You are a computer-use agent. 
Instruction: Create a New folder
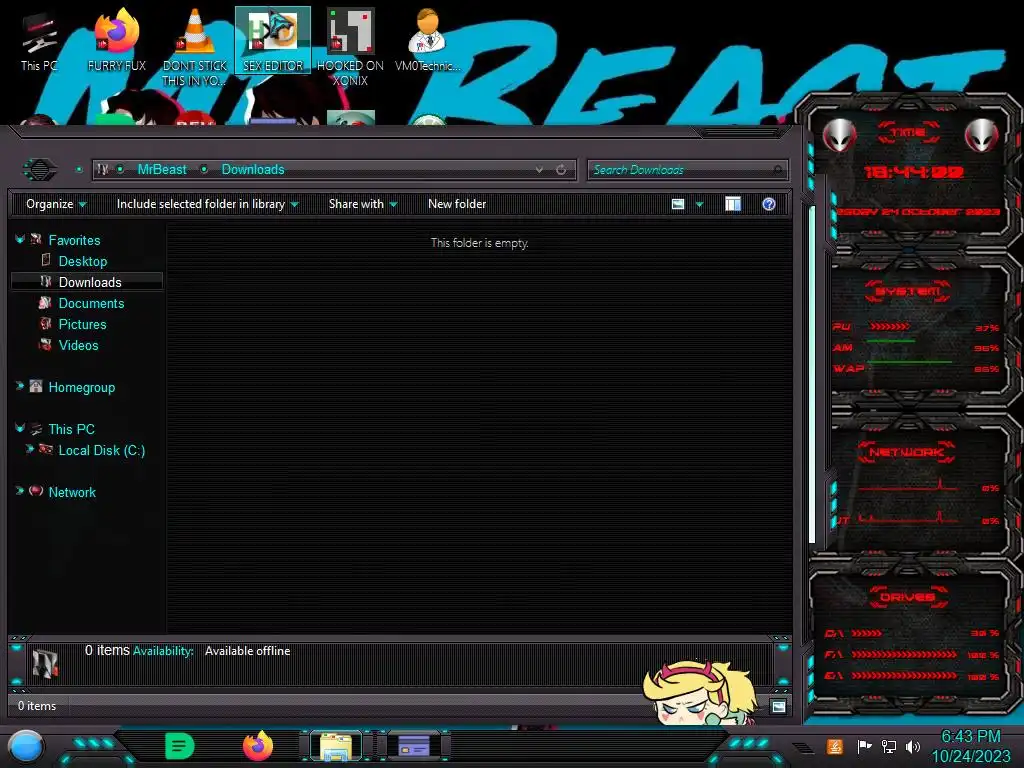coord(457,204)
